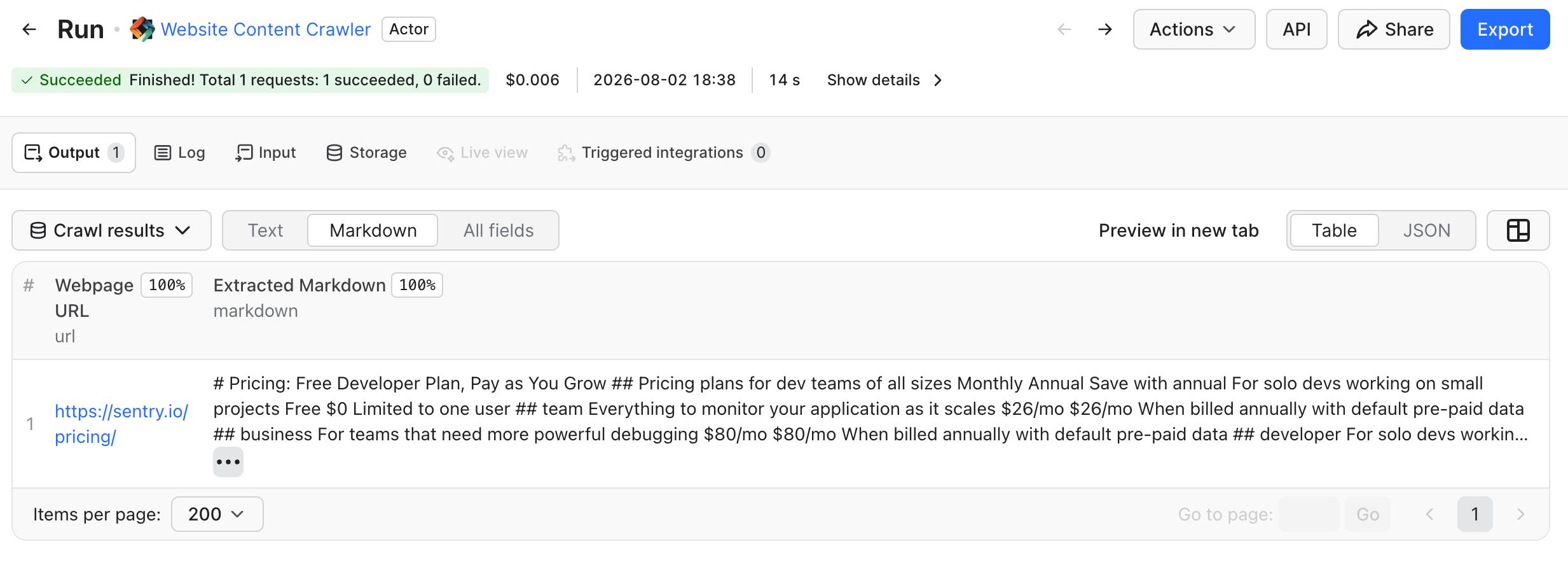The image size is (1568, 565).
Task: Click the Webpage URL column header
Action: 94,298
